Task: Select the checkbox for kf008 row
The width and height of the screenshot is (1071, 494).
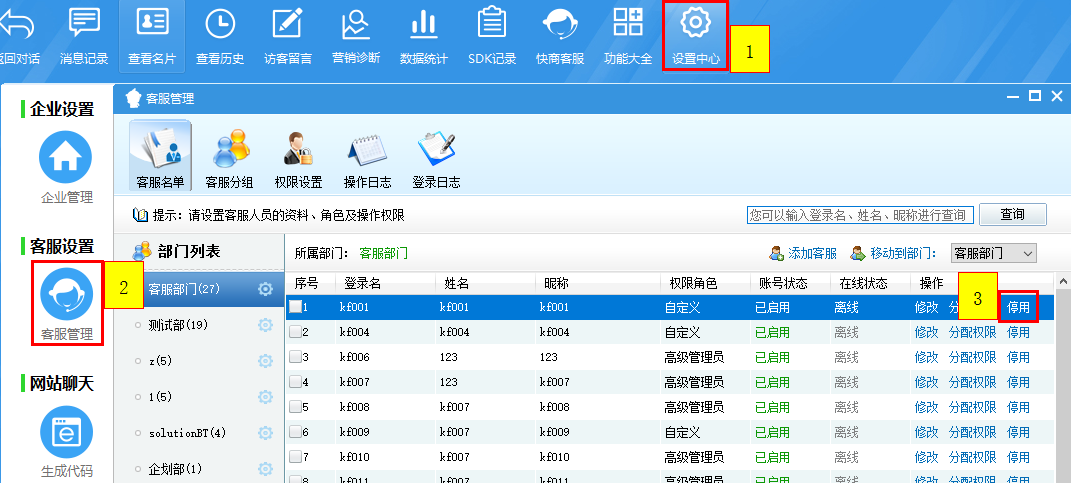Action: [295, 407]
